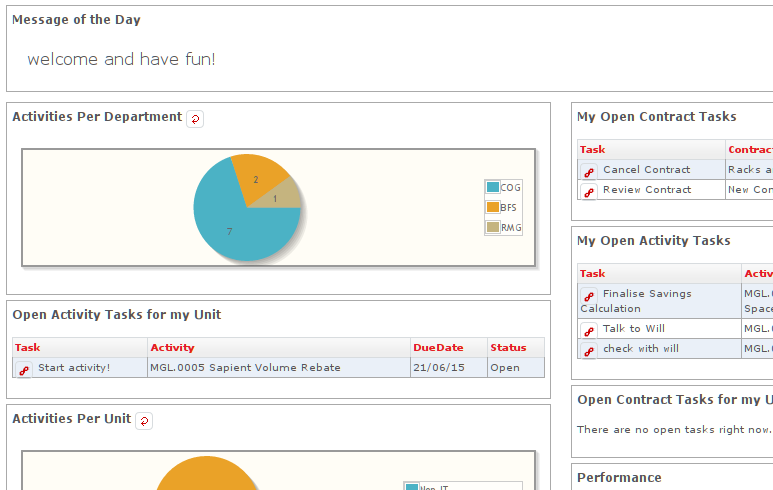The image size is (773, 490).
Task: Sort unit tasks by Activity column header
Action: [x=172, y=348]
